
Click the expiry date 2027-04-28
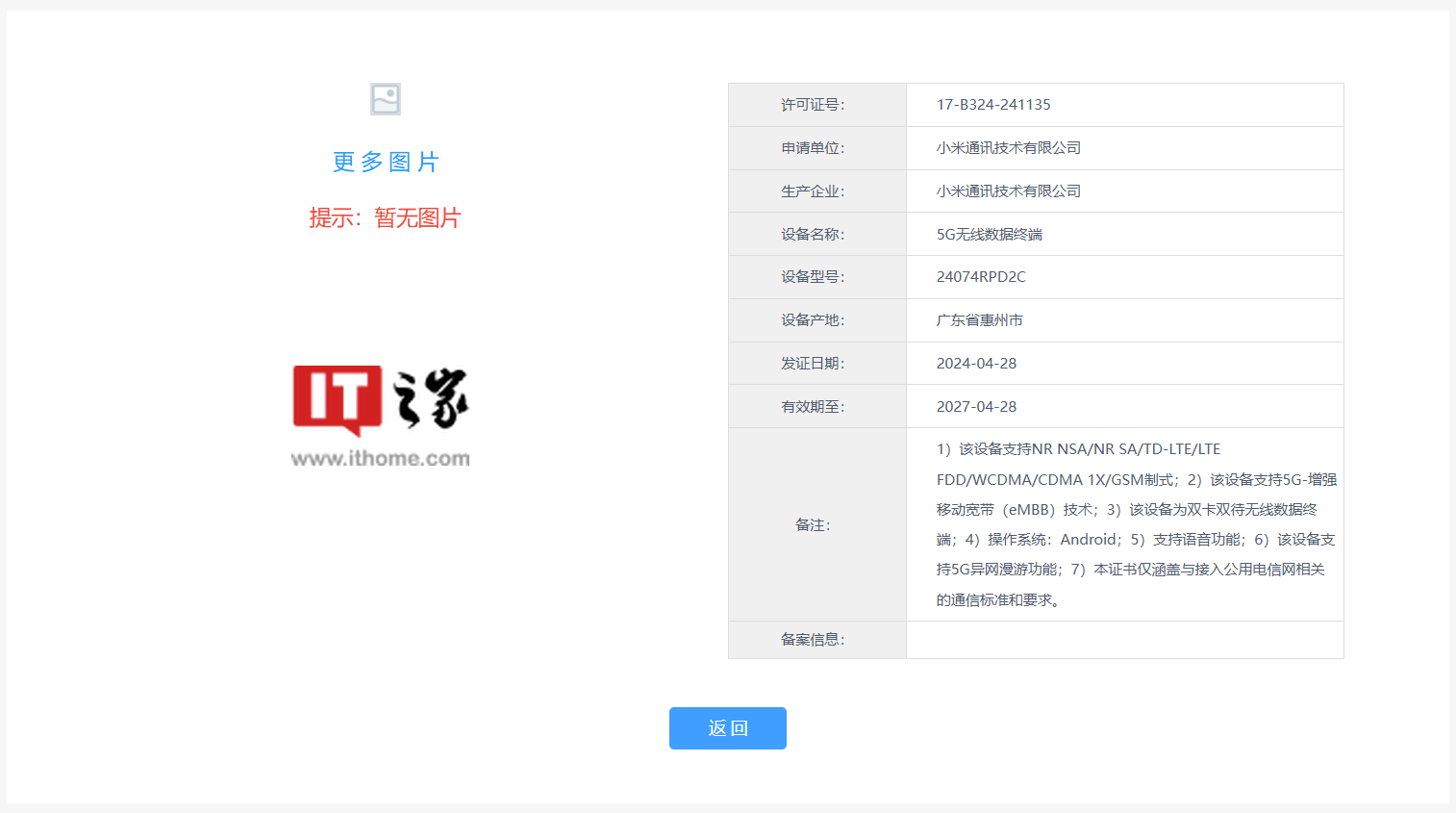pyautogui.click(x=976, y=405)
